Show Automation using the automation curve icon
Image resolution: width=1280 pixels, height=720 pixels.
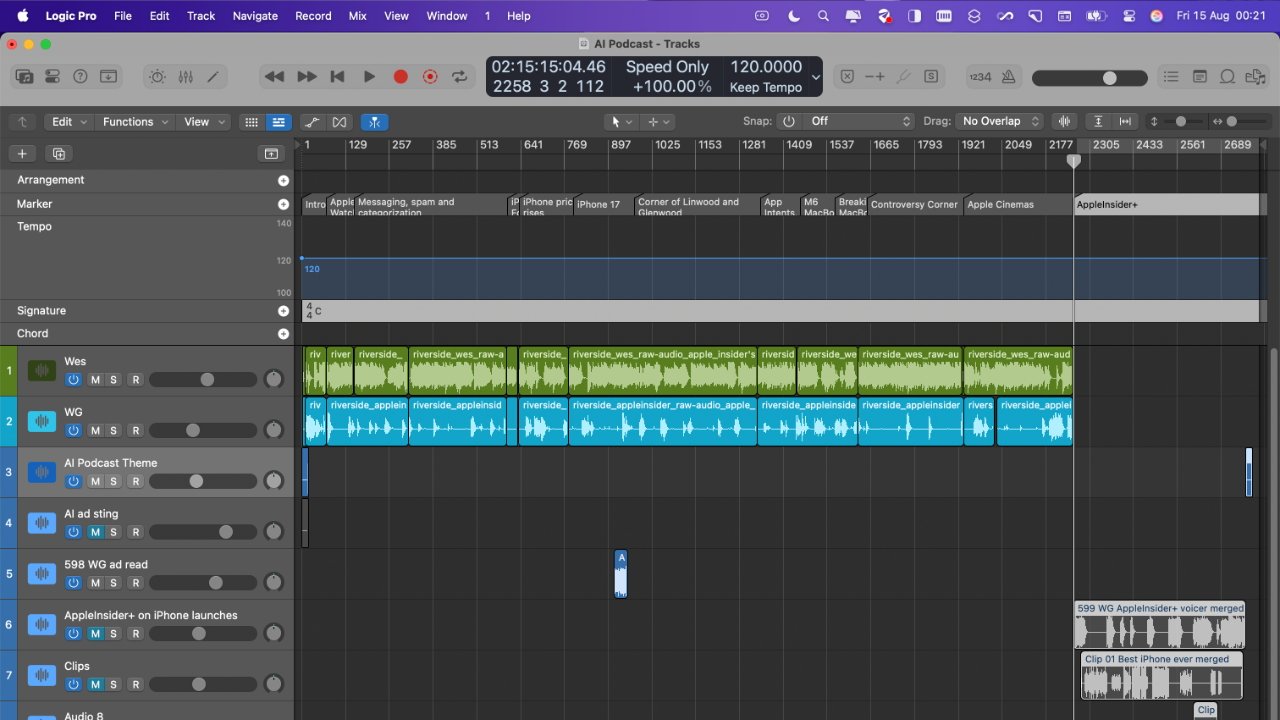(x=313, y=121)
